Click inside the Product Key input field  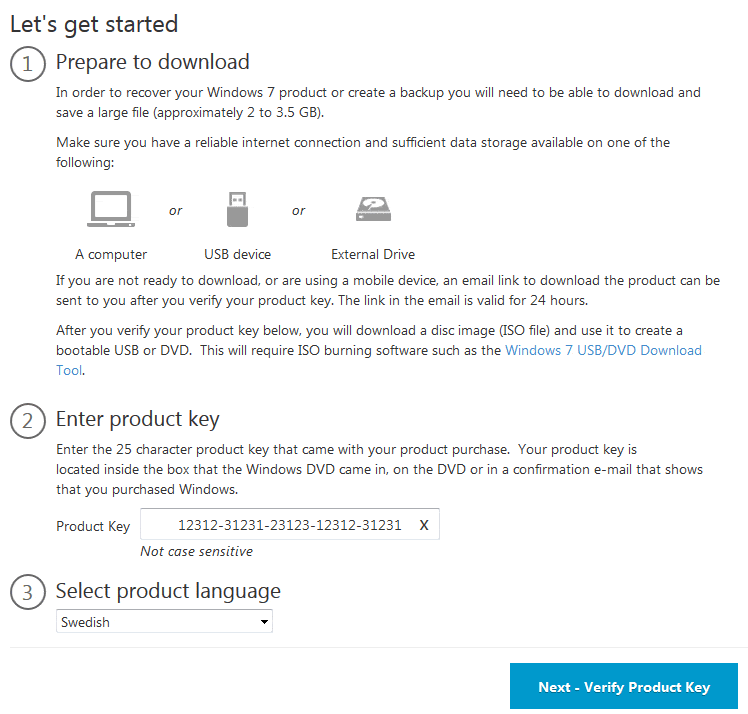click(x=290, y=524)
